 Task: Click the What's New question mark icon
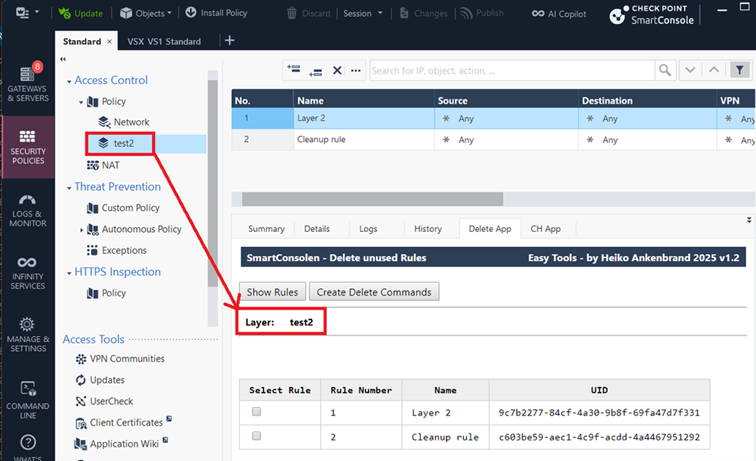[28, 442]
